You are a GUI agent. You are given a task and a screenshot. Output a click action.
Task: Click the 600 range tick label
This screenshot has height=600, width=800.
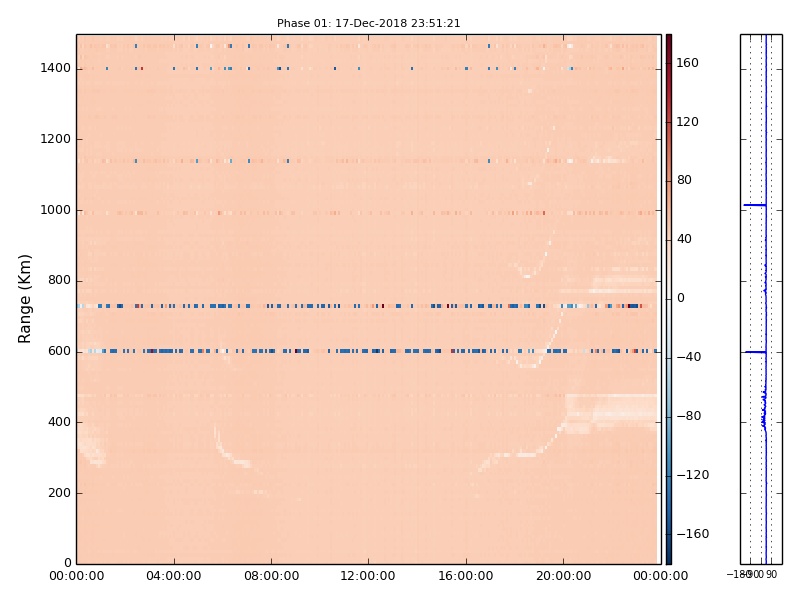59,351
